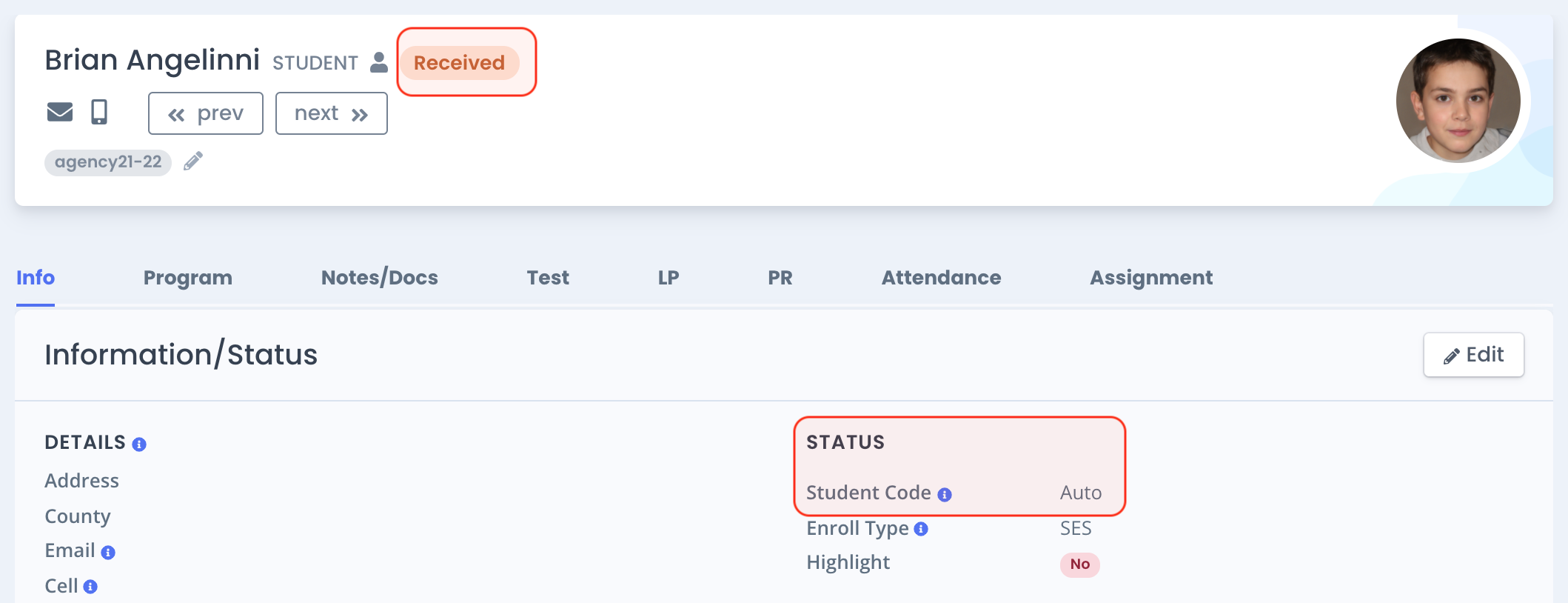Screen dimensions: 1568x603
Task: Click the agency21-22 tag
Action: [x=108, y=162]
